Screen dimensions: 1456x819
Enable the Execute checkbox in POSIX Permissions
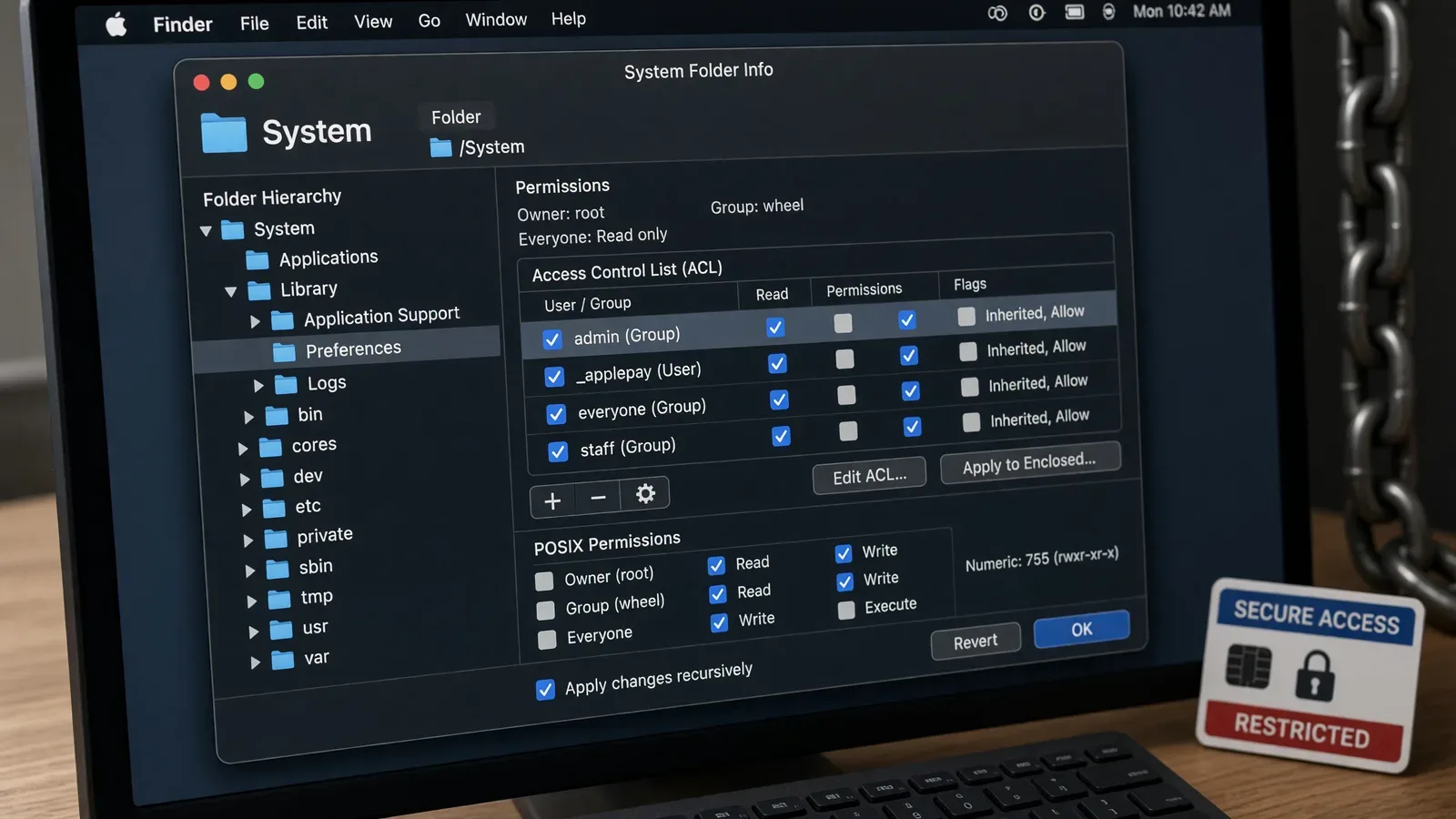pos(846,610)
